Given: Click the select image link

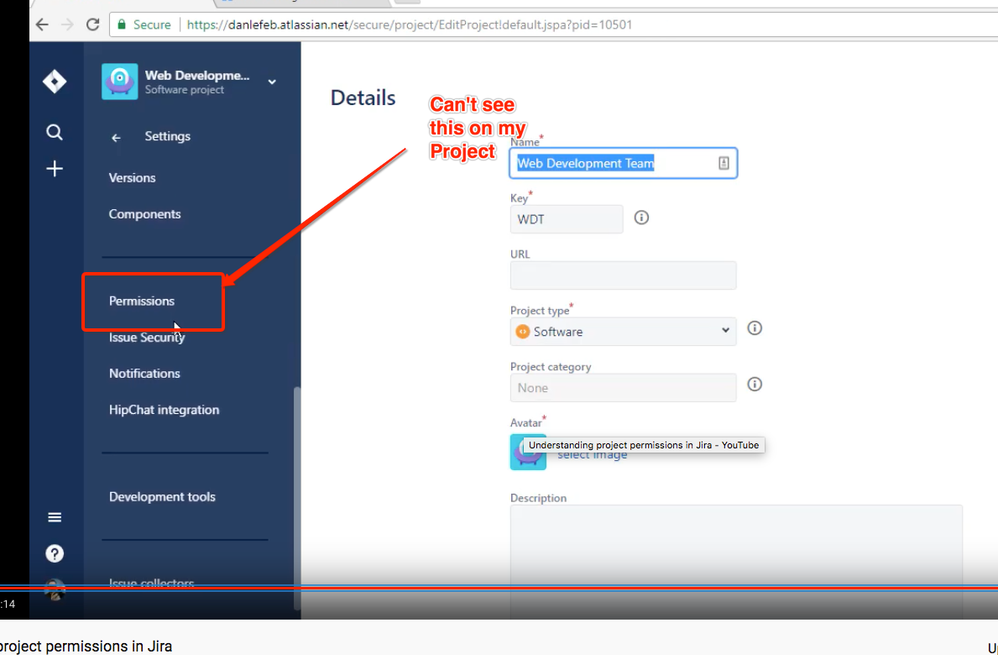Looking at the screenshot, I should [593, 454].
